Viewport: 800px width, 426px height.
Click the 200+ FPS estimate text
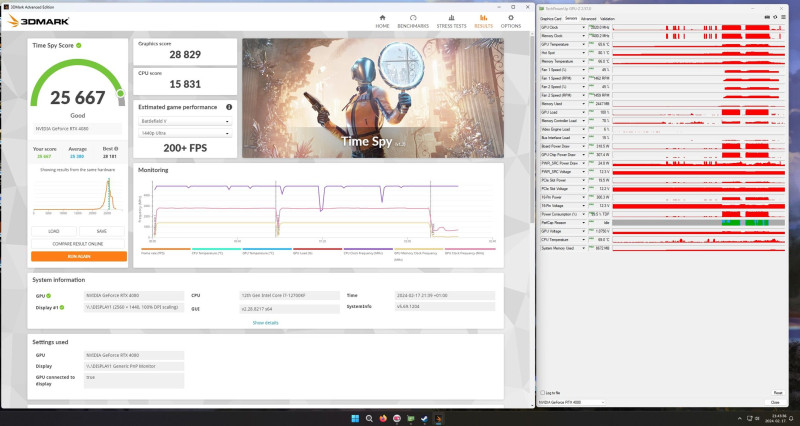(x=185, y=148)
